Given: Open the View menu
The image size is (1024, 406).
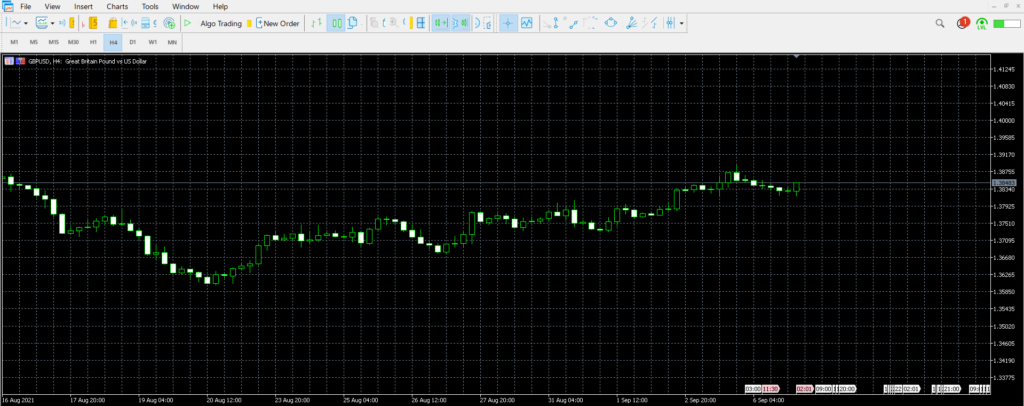Looking at the screenshot, I should 52,7.
